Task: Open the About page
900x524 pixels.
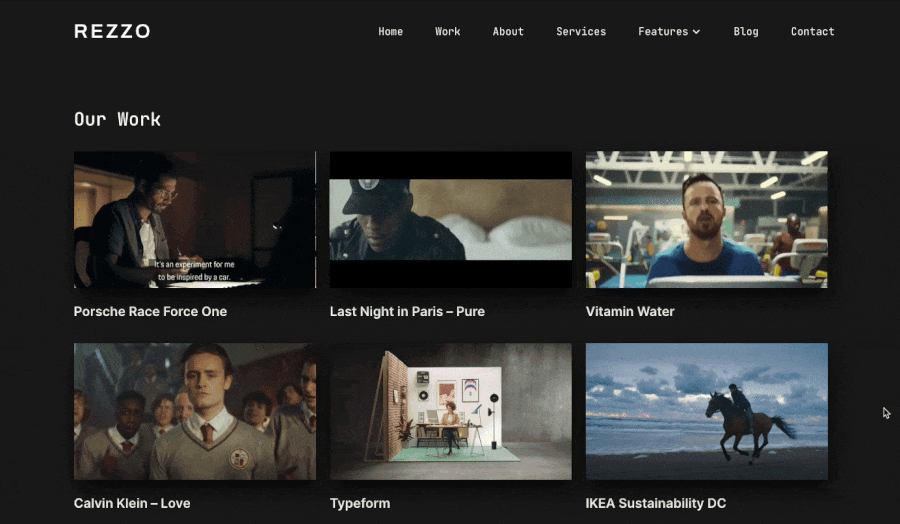Action: pyautogui.click(x=508, y=32)
